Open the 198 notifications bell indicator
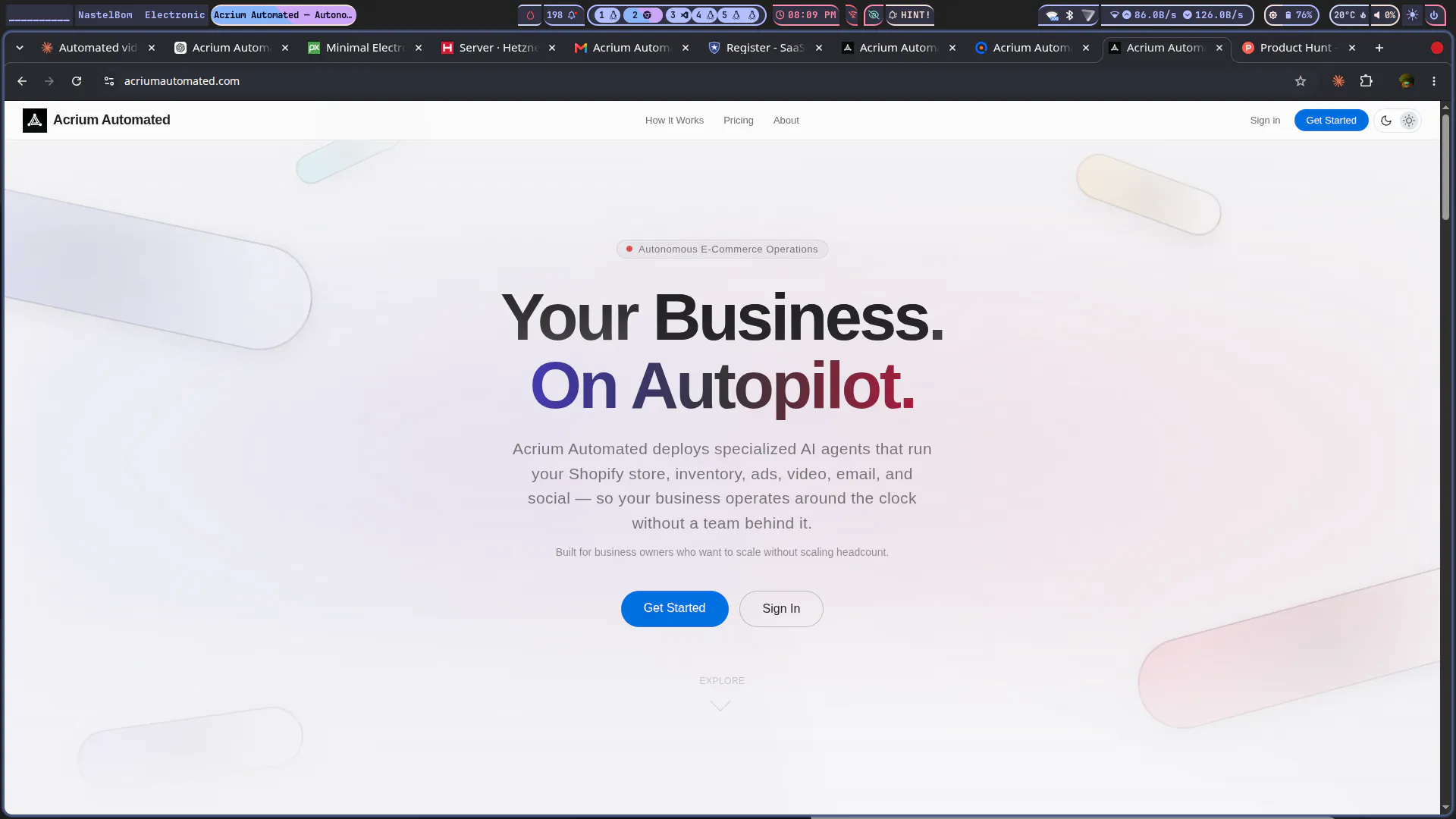 point(562,15)
